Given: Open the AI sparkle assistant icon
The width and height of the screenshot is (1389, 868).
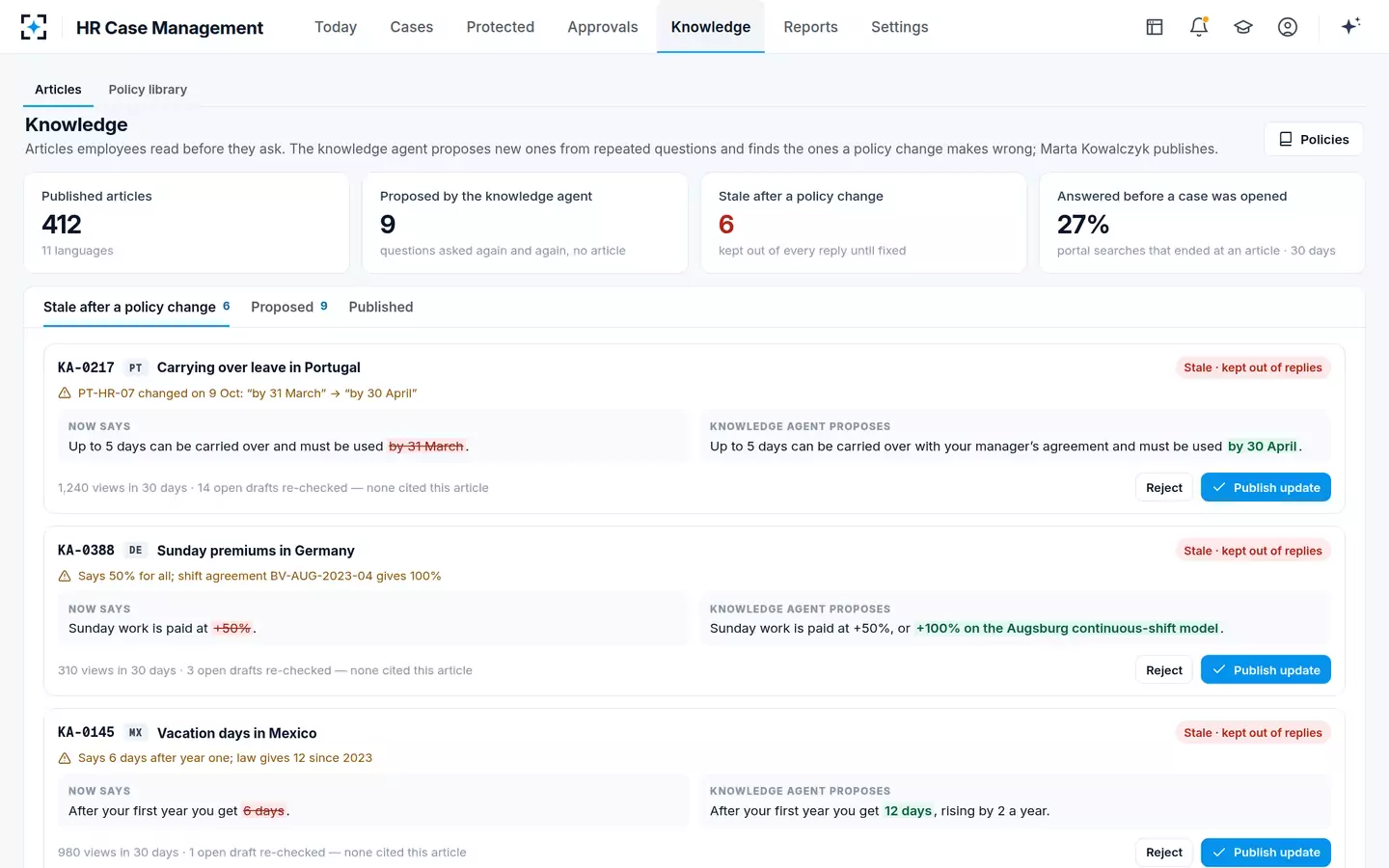Looking at the screenshot, I should coord(1350,26).
